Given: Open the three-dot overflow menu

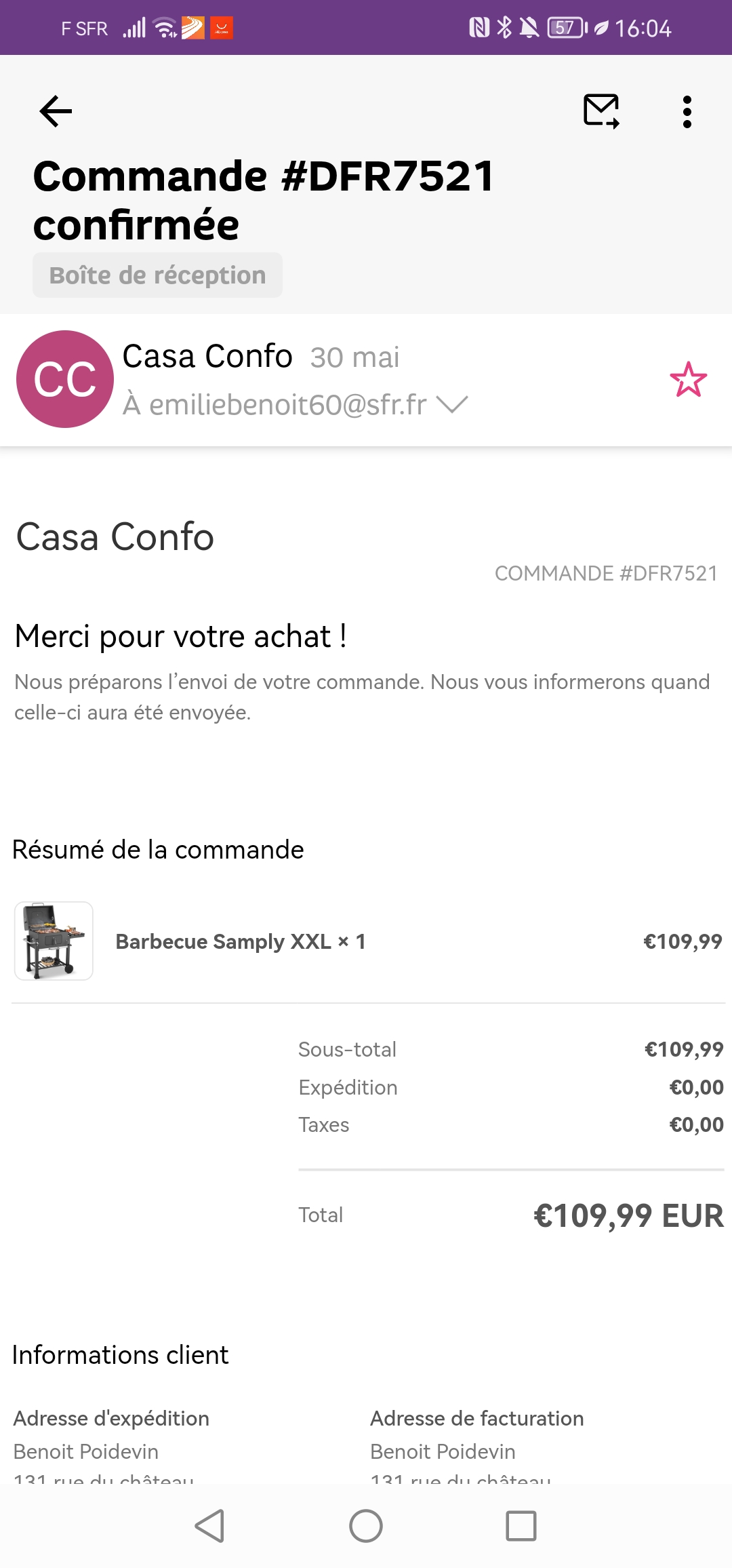Looking at the screenshot, I should tap(687, 111).
